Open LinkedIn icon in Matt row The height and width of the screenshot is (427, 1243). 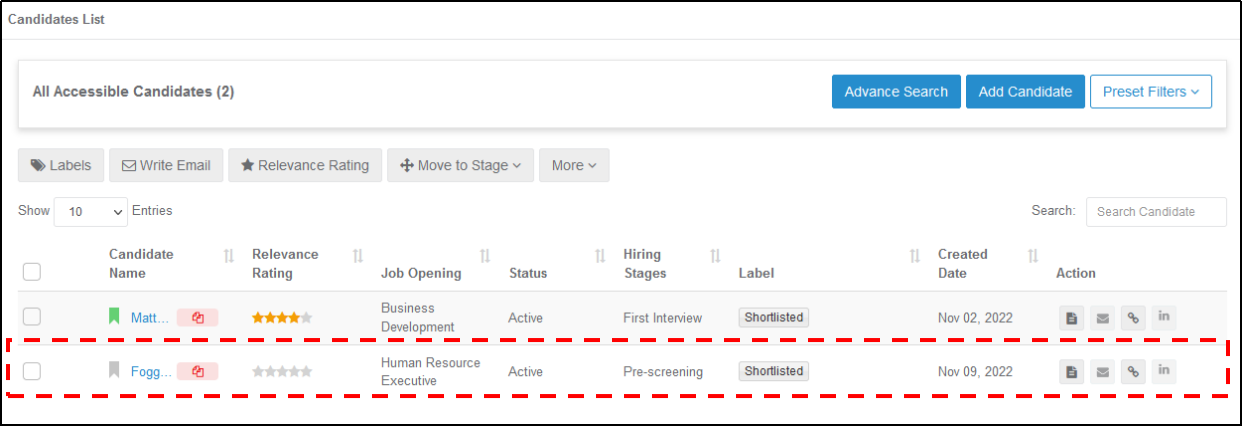click(x=1164, y=318)
